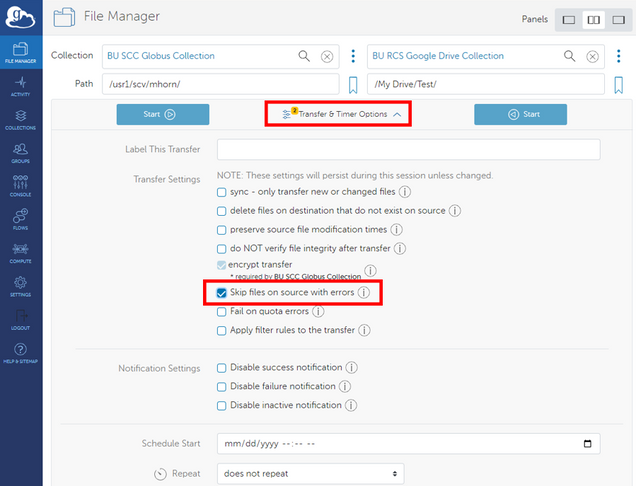The height and width of the screenshot is (486, 636).
Task: Show info for sync option
Action: [x=404, y=192]
